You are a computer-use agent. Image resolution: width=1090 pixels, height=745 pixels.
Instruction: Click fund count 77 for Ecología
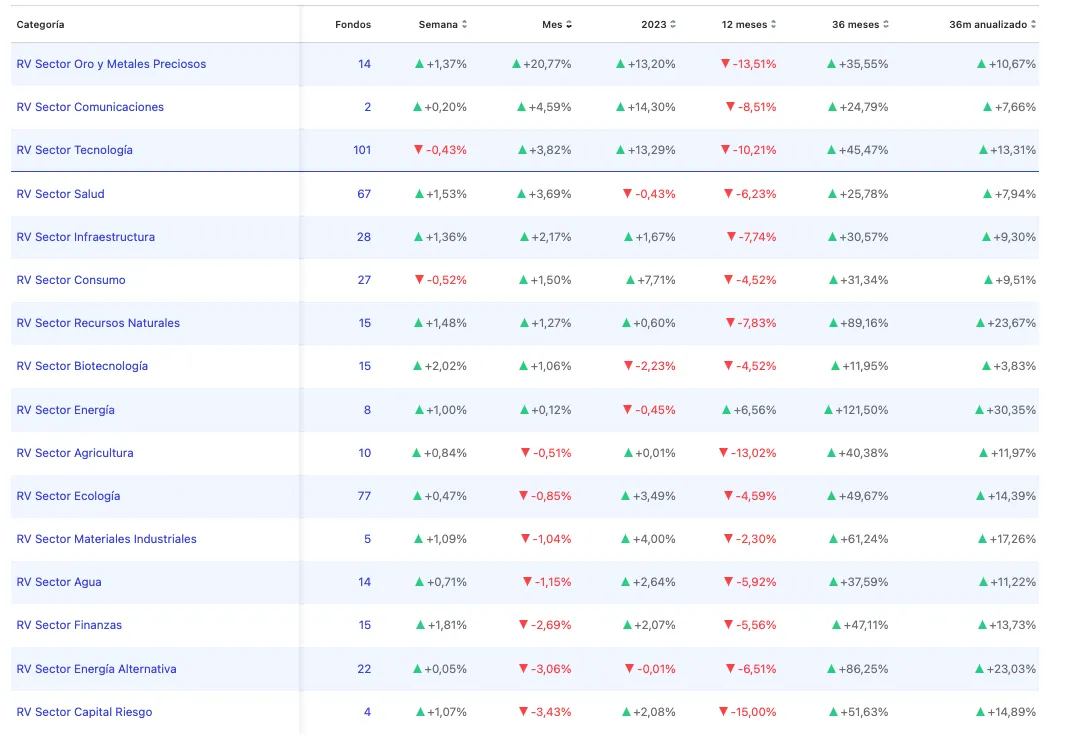364,496
